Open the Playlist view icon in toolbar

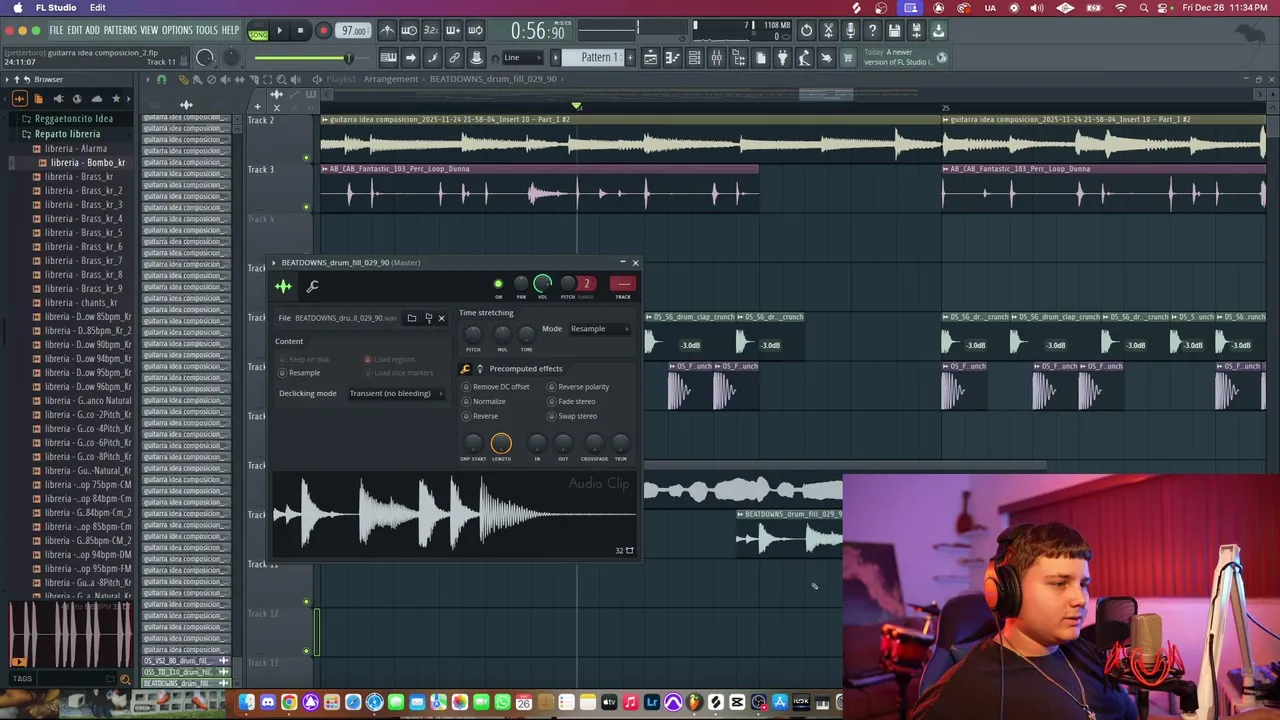point(650,58)
